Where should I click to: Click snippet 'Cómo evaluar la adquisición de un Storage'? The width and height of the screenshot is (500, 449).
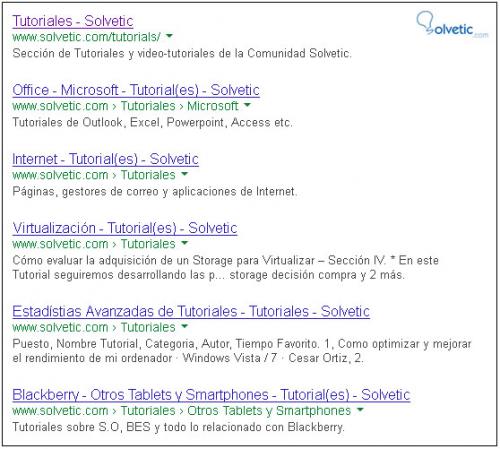[x=225, y=268]
